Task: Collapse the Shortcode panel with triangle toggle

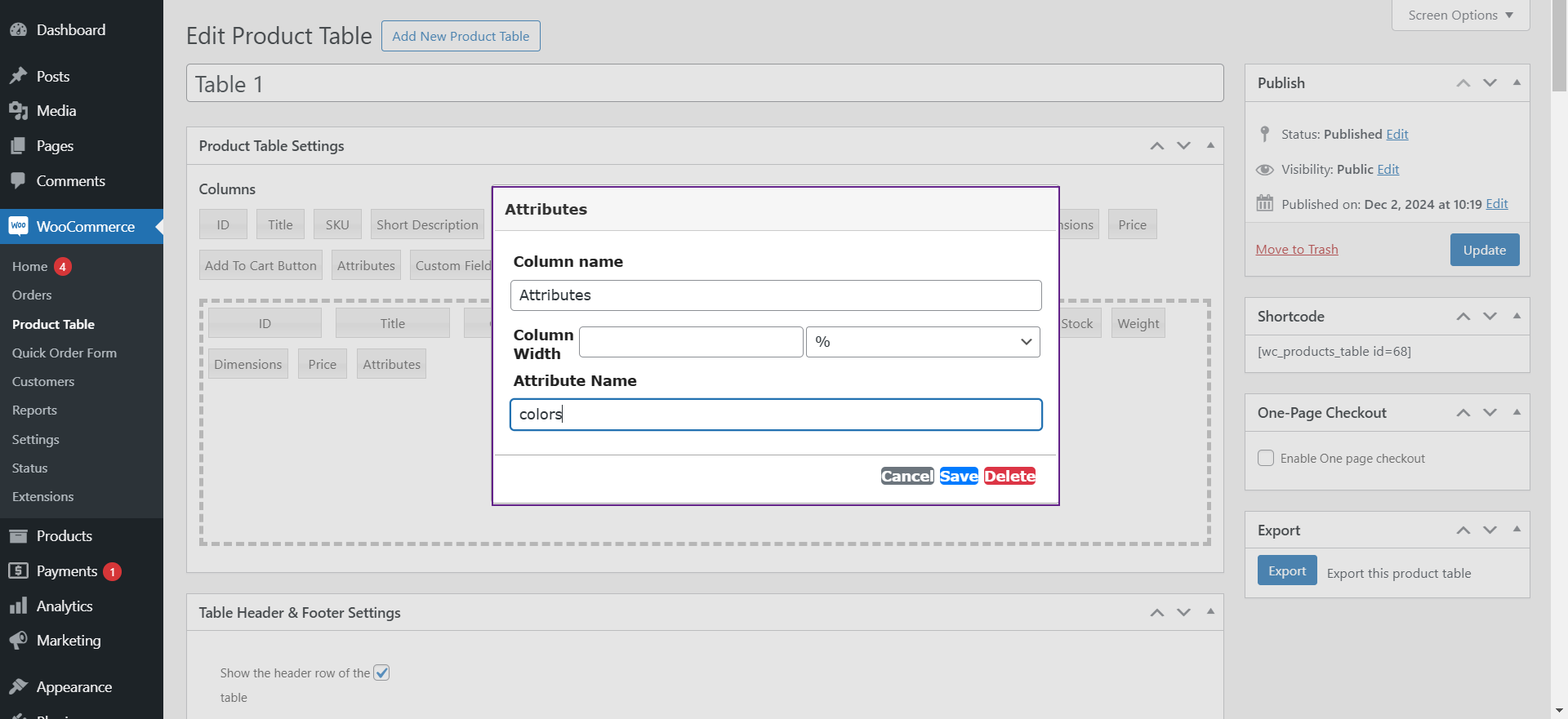Action: [x=1517, y=316]
